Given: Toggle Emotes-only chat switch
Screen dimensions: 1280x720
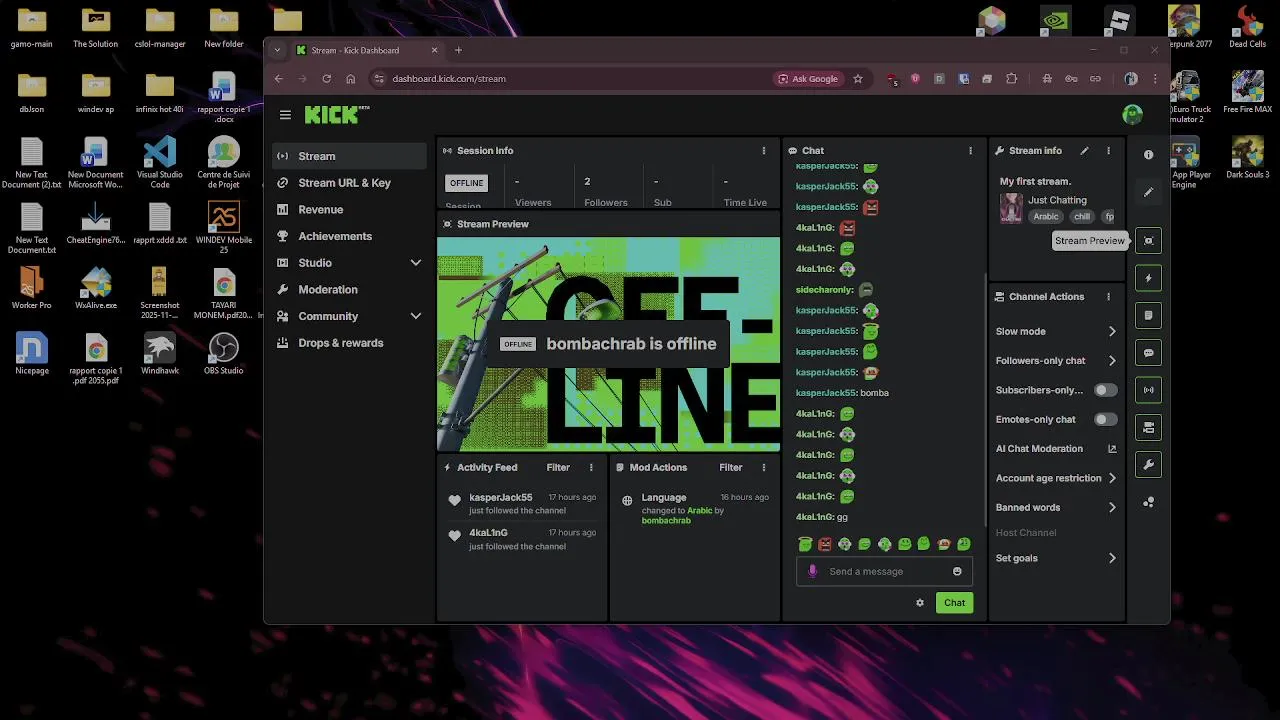Looking at the screenshot, I should point(1105,419).
